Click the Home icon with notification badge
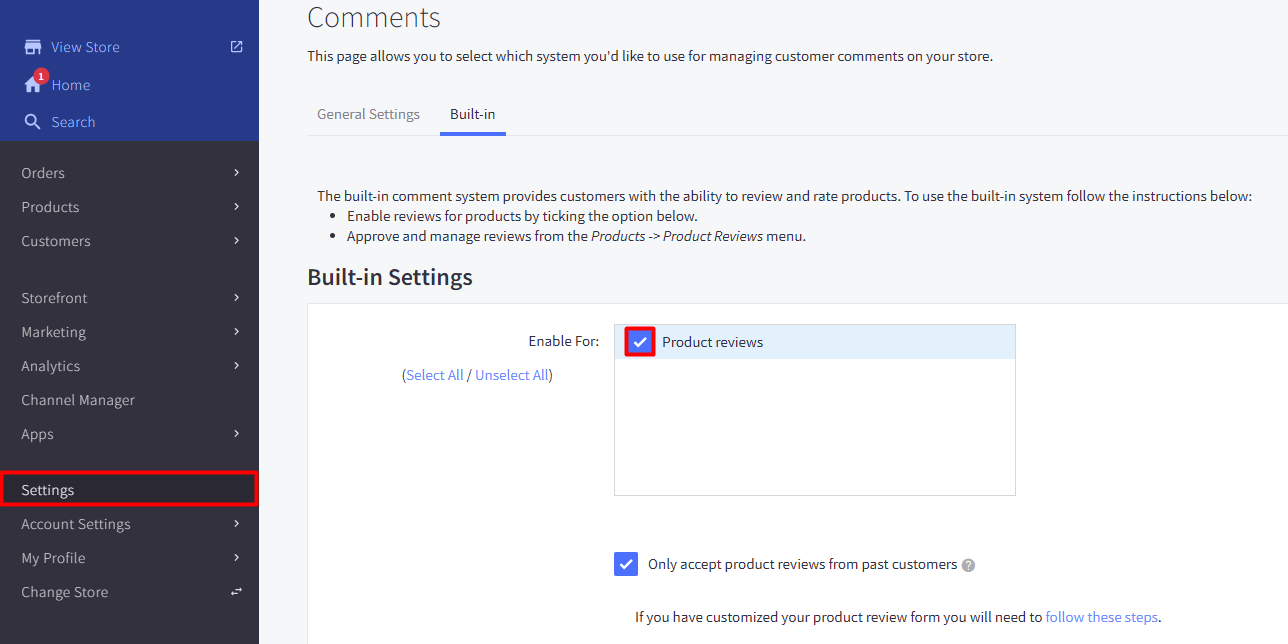This screenshot has width=1288, height=644. (33, 85)
